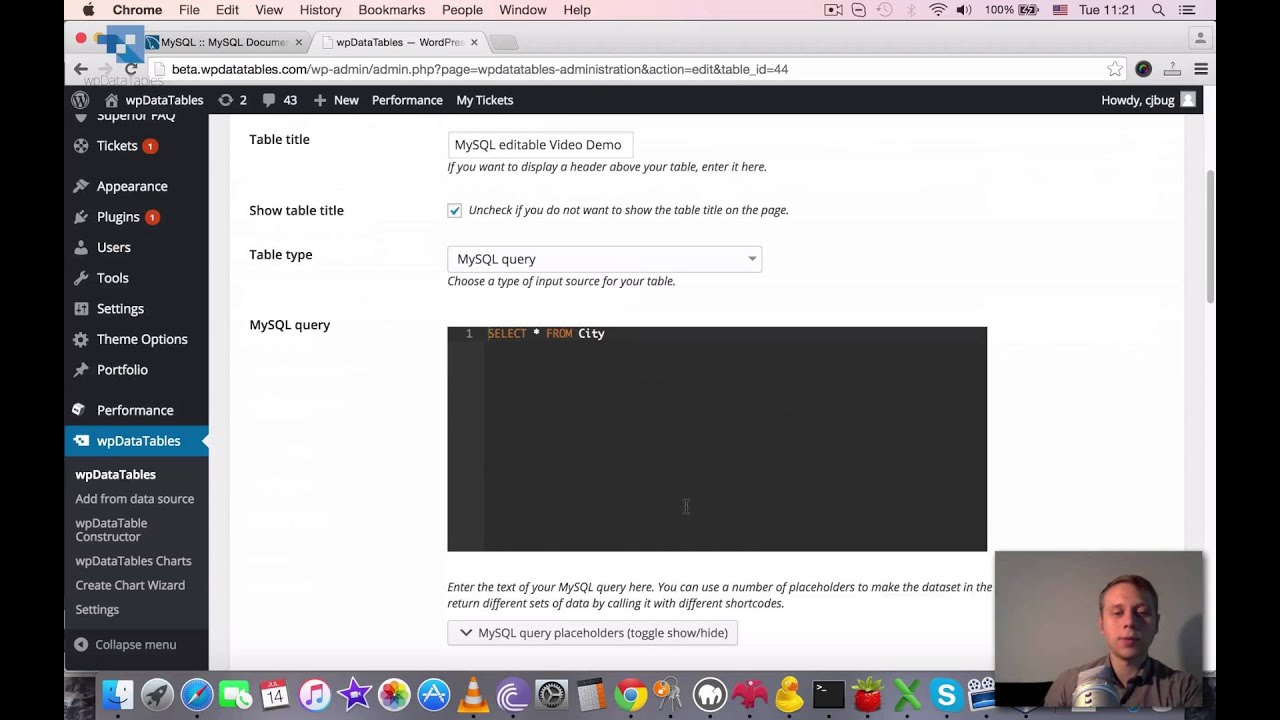Click the Howdy, cjbug account menu

(x=1148, y=100)
